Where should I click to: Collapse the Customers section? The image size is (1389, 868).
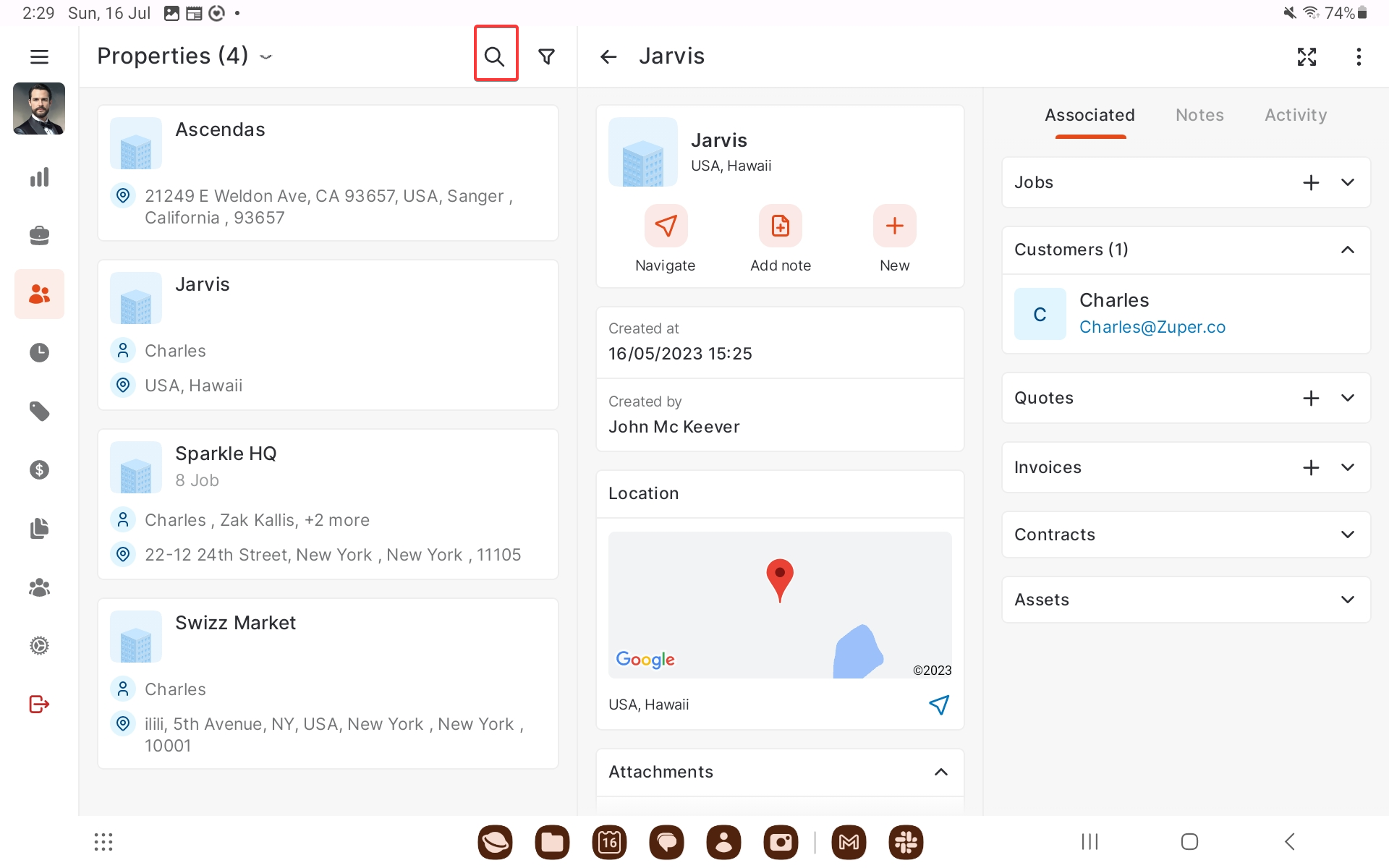click(x=1347, y=250)
